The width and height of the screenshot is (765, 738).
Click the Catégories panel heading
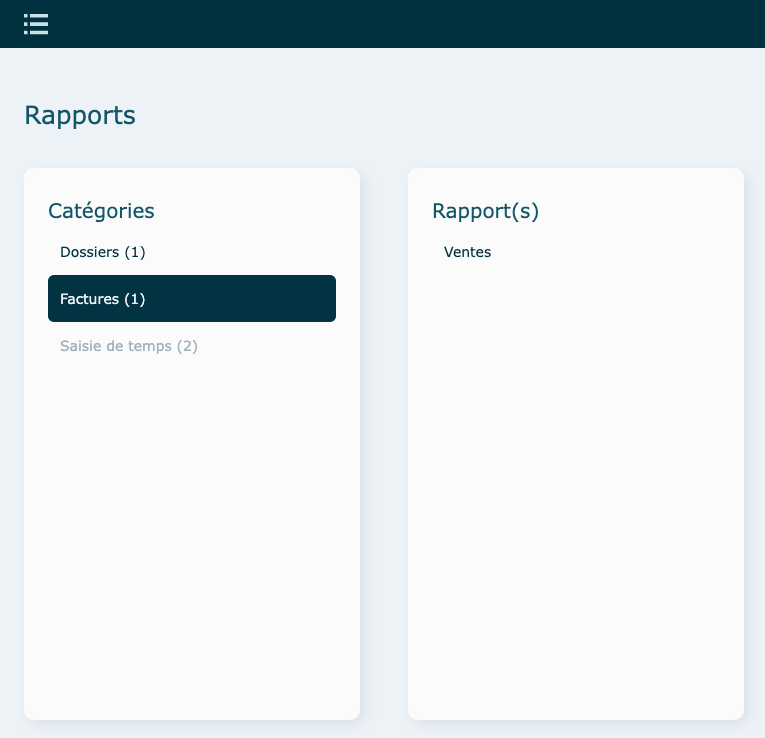pos(101,211)
